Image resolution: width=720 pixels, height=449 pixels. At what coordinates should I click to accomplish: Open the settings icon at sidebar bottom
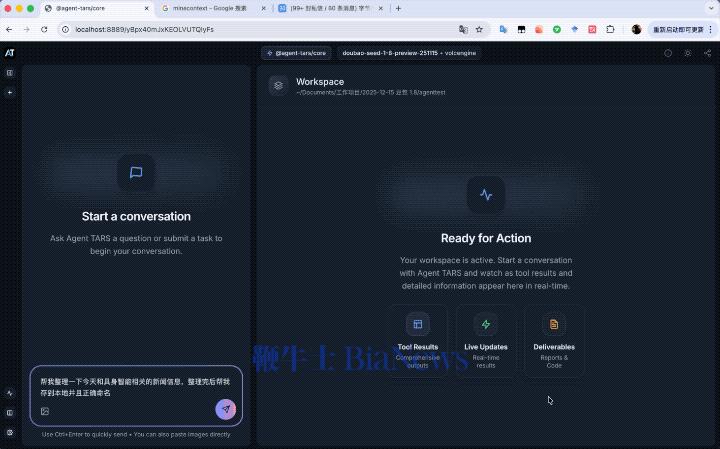[x=10, y=432]
